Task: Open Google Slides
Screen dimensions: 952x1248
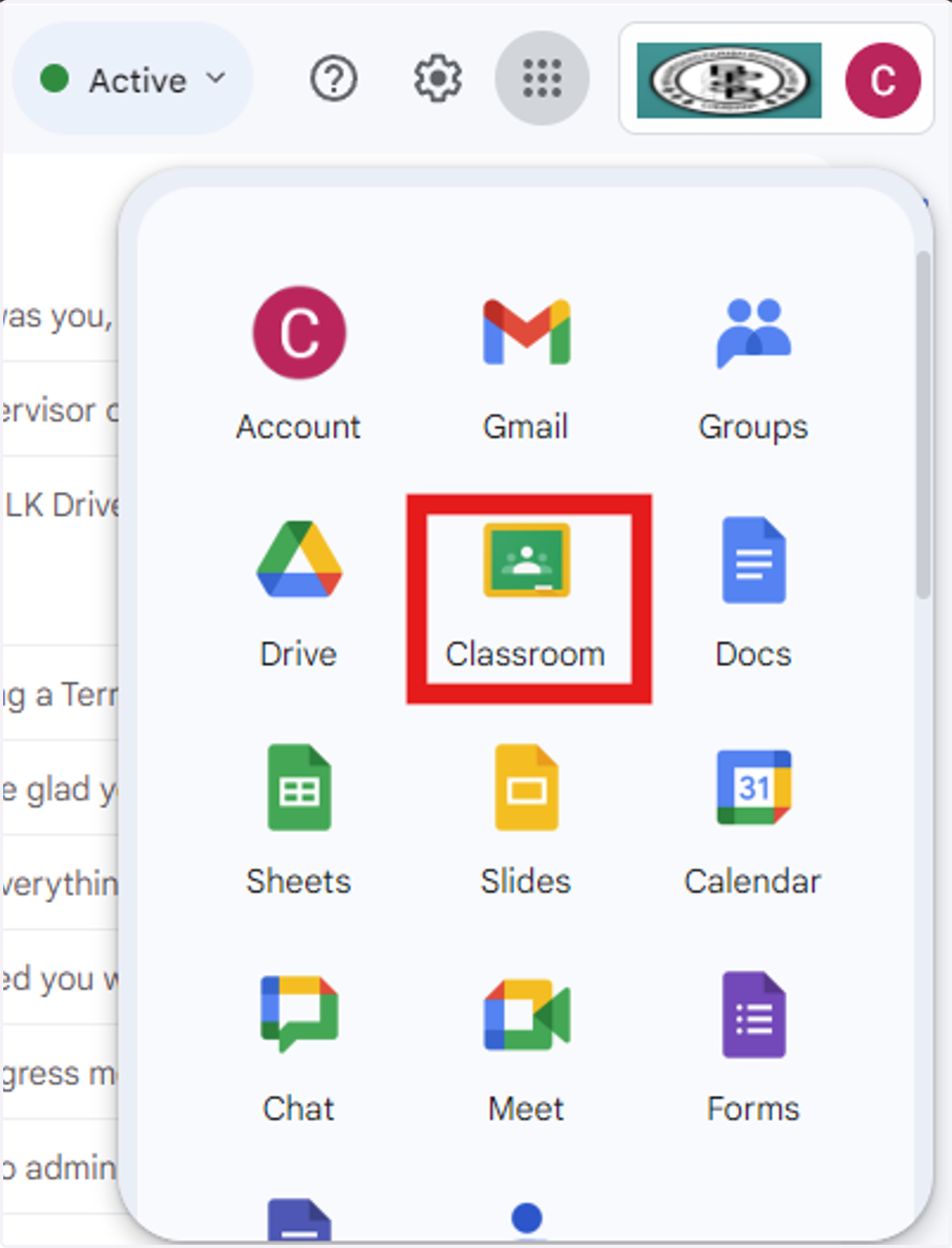Action: tap(526, 819)
